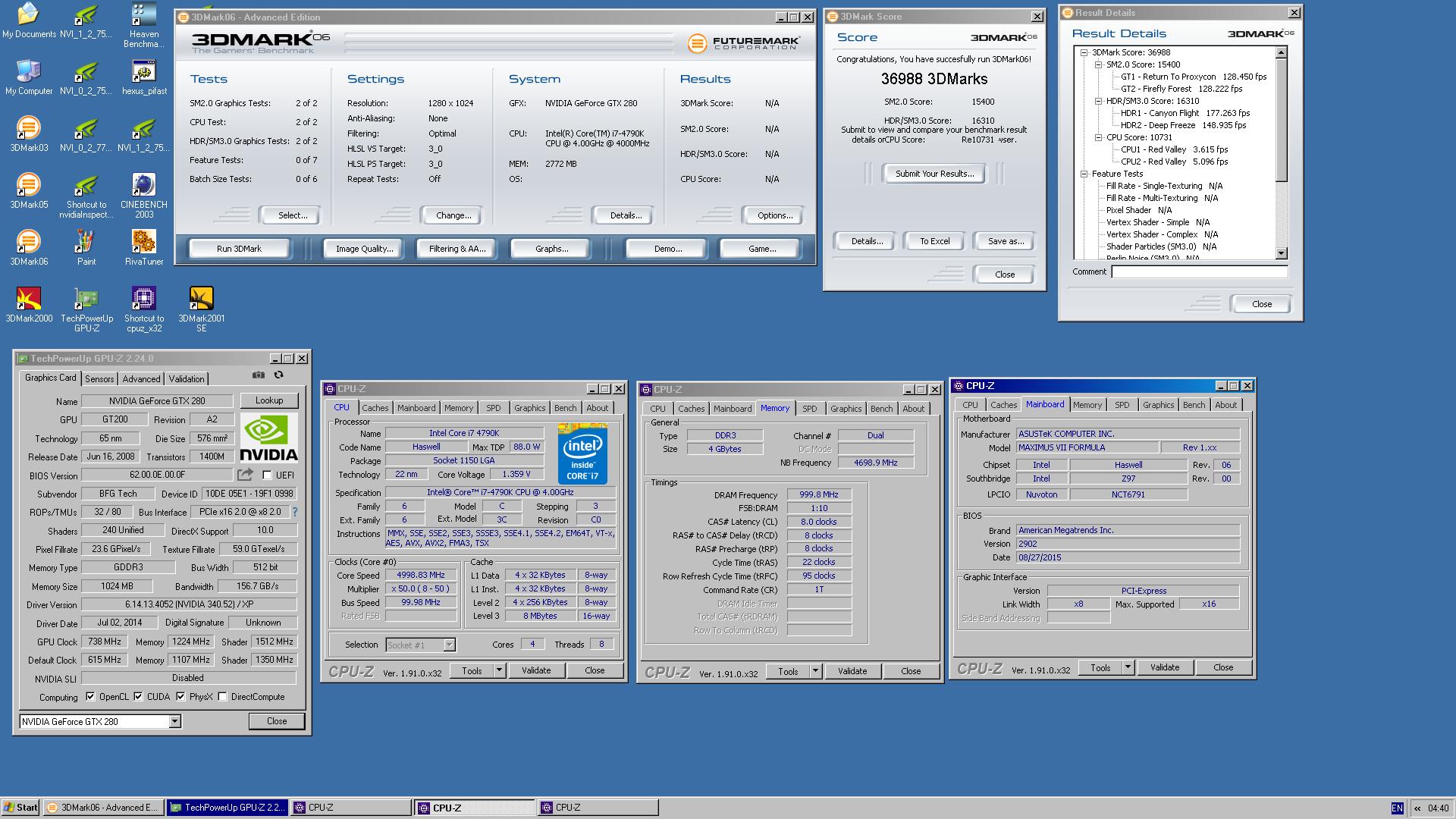The height and width of the screenshot is (819, 1456).
Task: Click the Lookup button in GPU-Z
Action: click(269, 400)
